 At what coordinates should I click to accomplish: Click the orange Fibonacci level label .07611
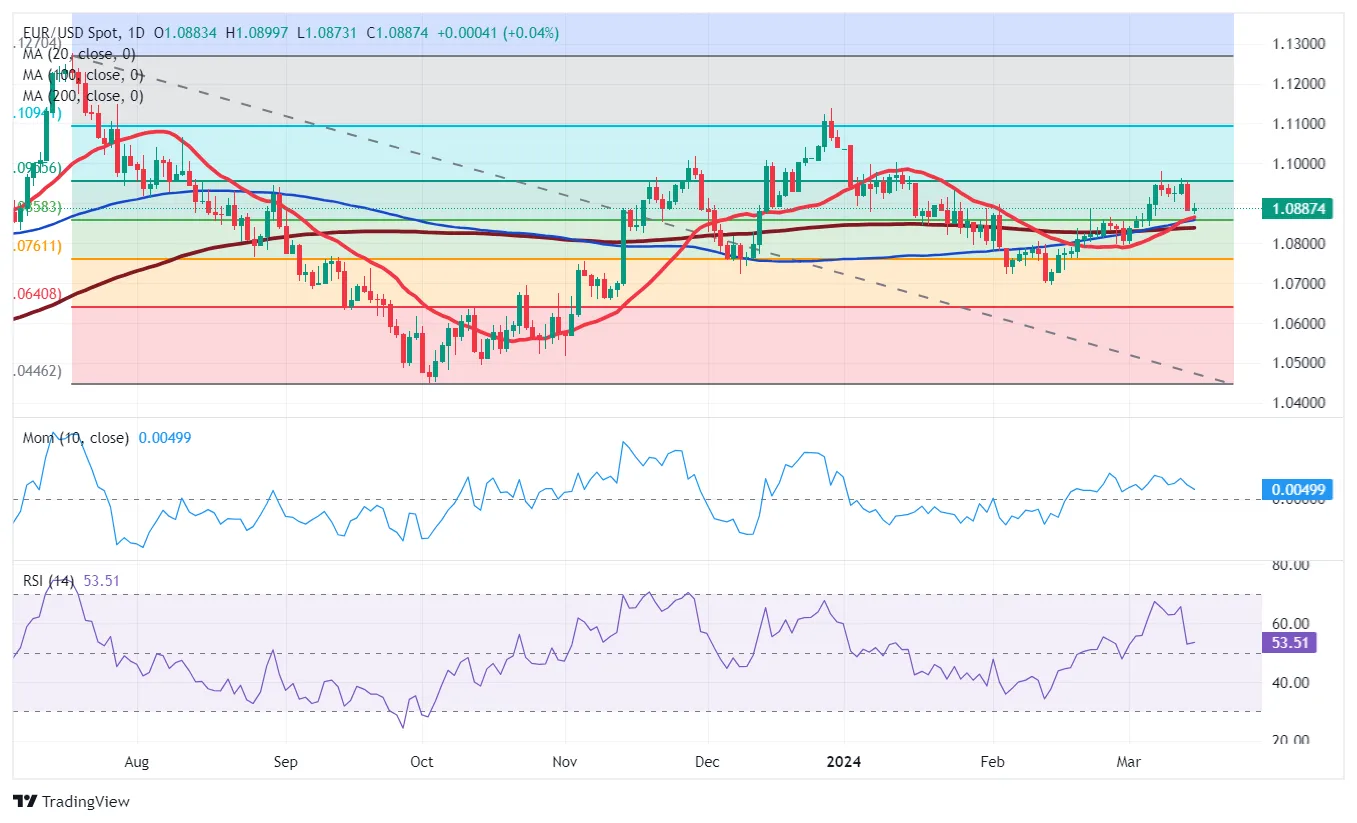(x=39, y=245)
